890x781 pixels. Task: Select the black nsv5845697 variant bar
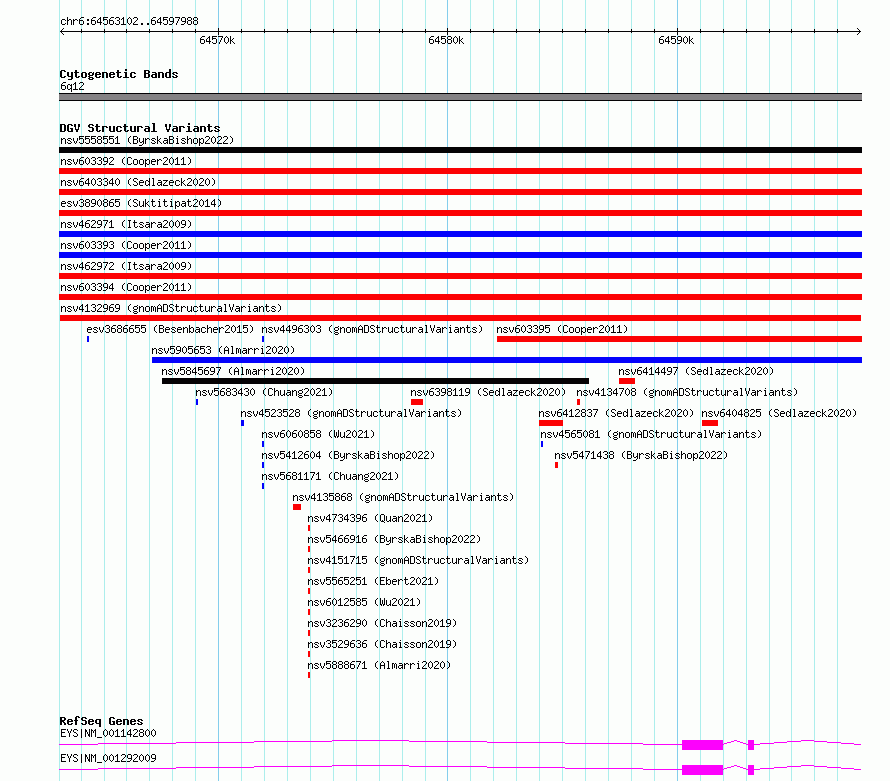tap(375, 381)
